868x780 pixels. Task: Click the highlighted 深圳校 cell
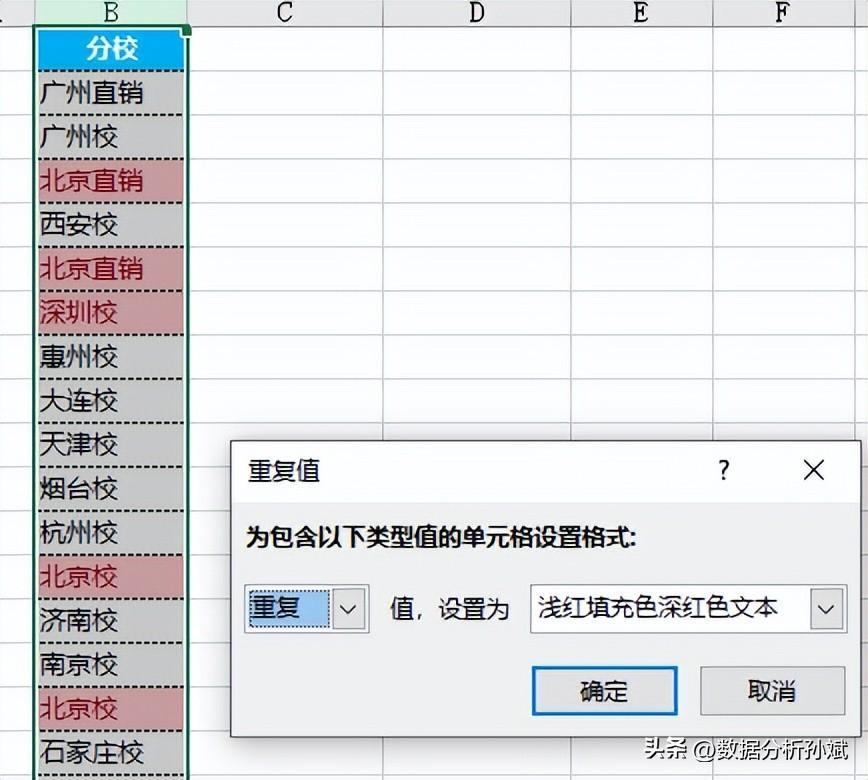tap(111, 313)
